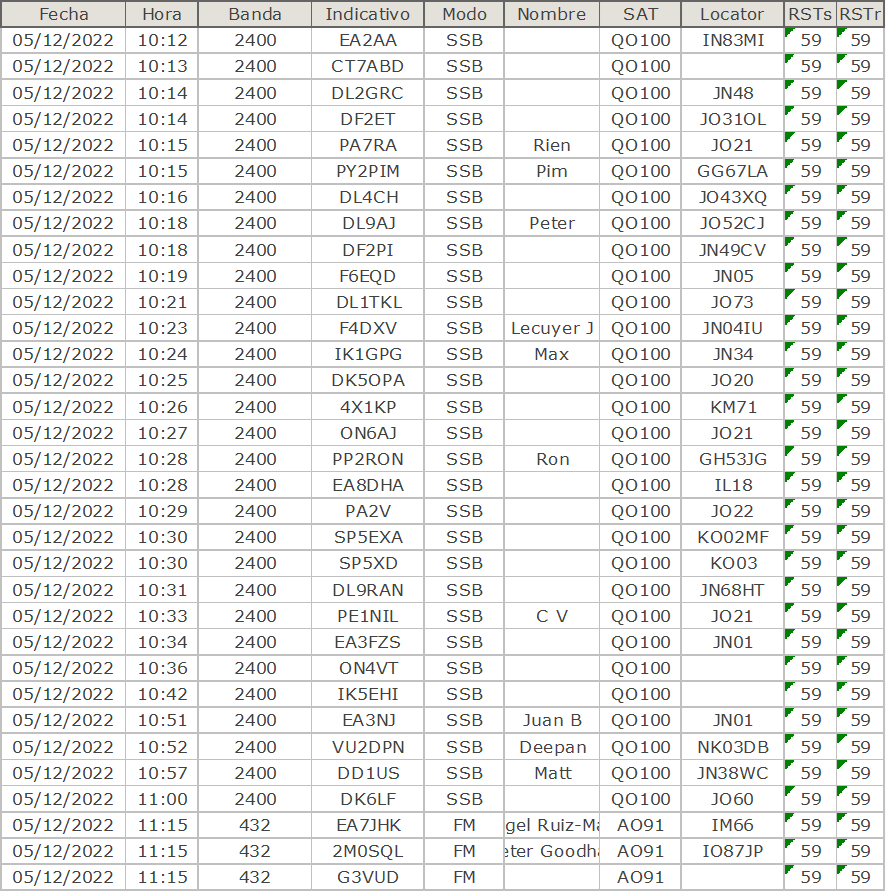Select the Modo column header

click(x=464, y=14)
